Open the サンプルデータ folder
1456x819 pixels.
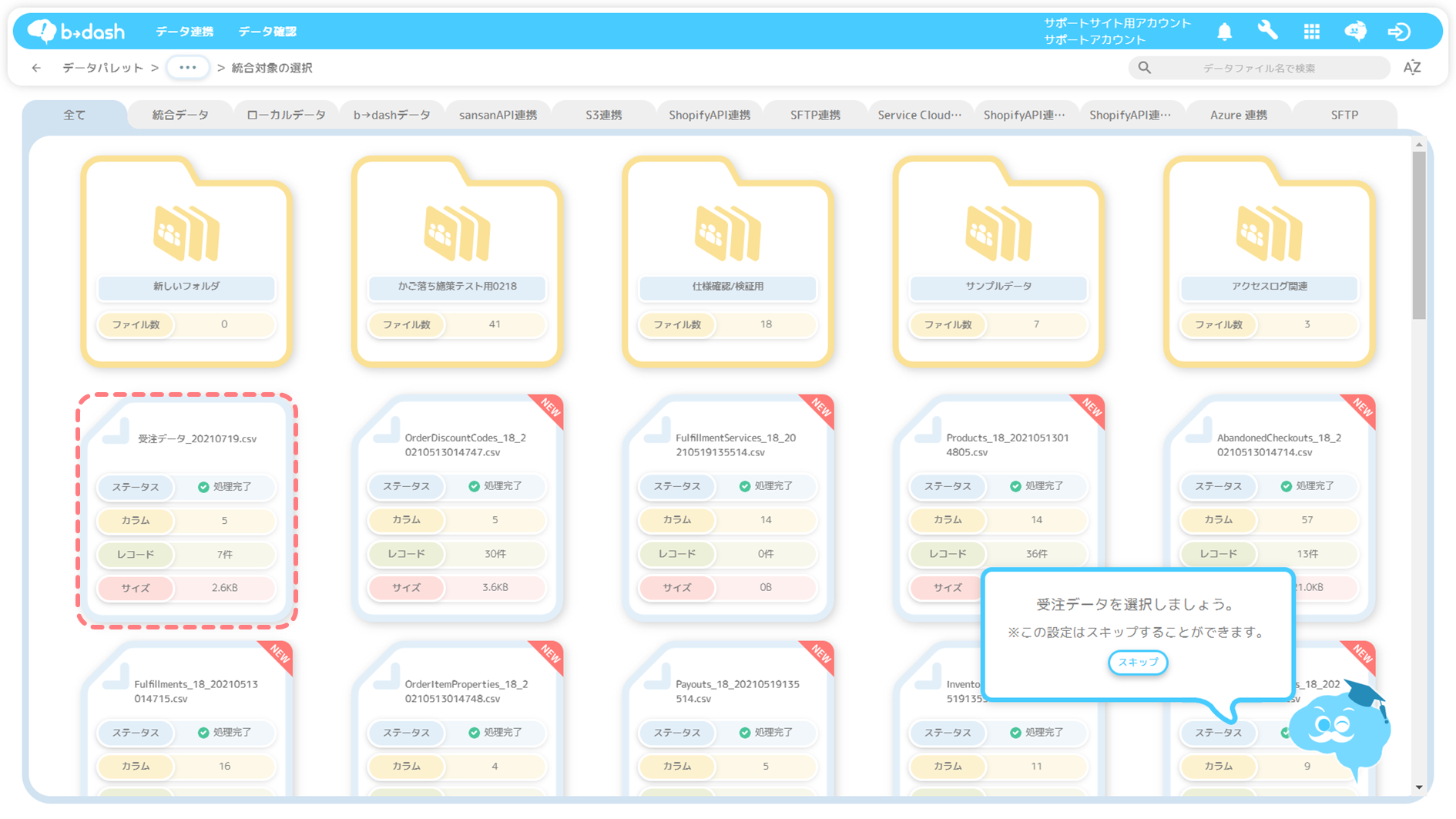998,260
